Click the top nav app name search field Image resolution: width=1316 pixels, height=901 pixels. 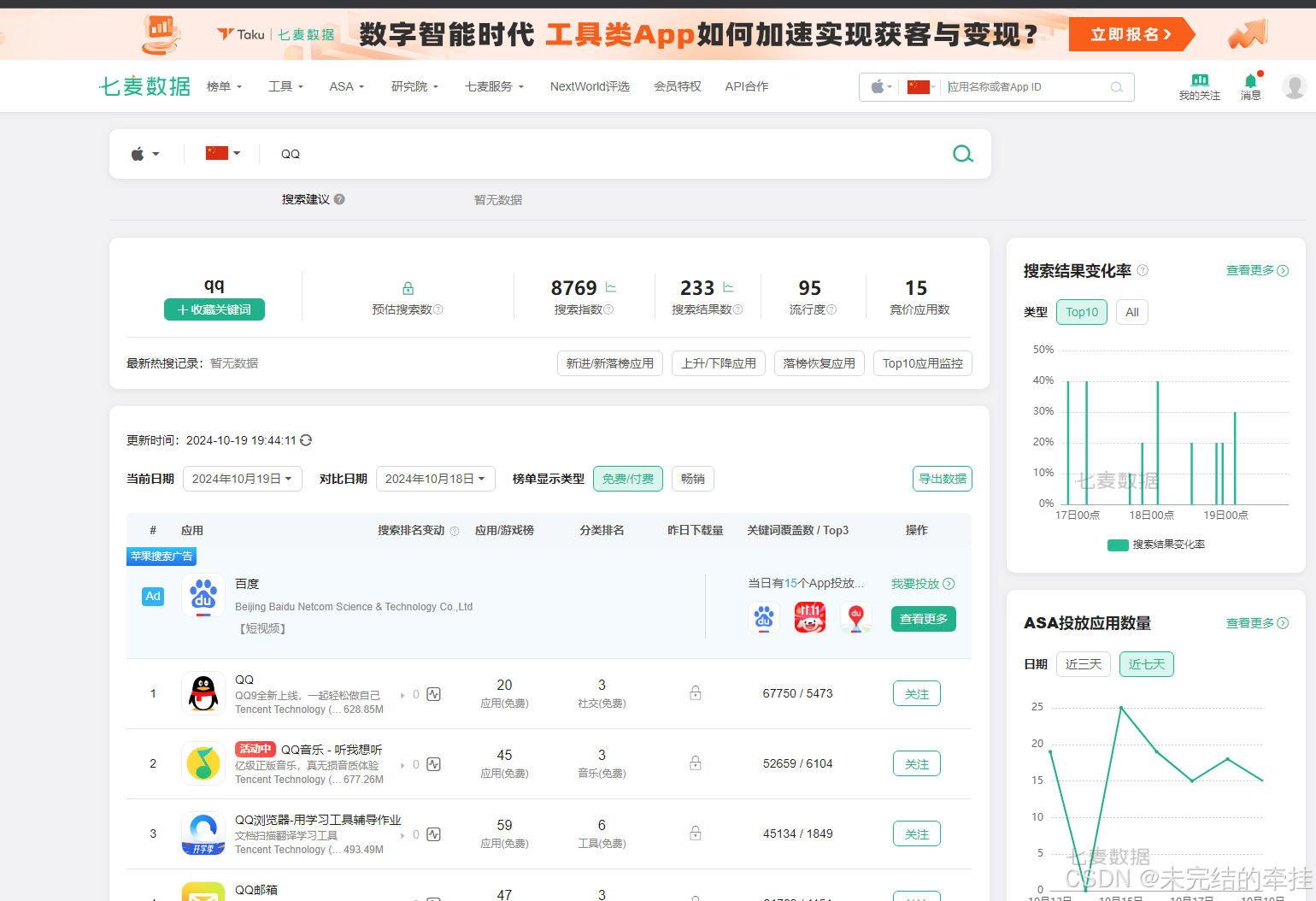[x=1025, y=87]
